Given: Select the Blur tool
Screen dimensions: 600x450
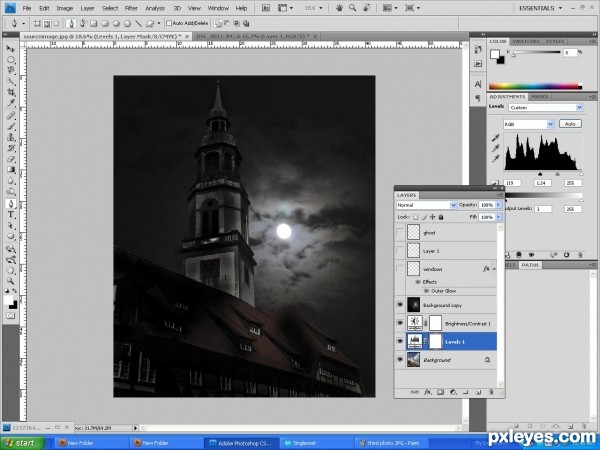Looking at the screenshot, I should coord(10,180).
